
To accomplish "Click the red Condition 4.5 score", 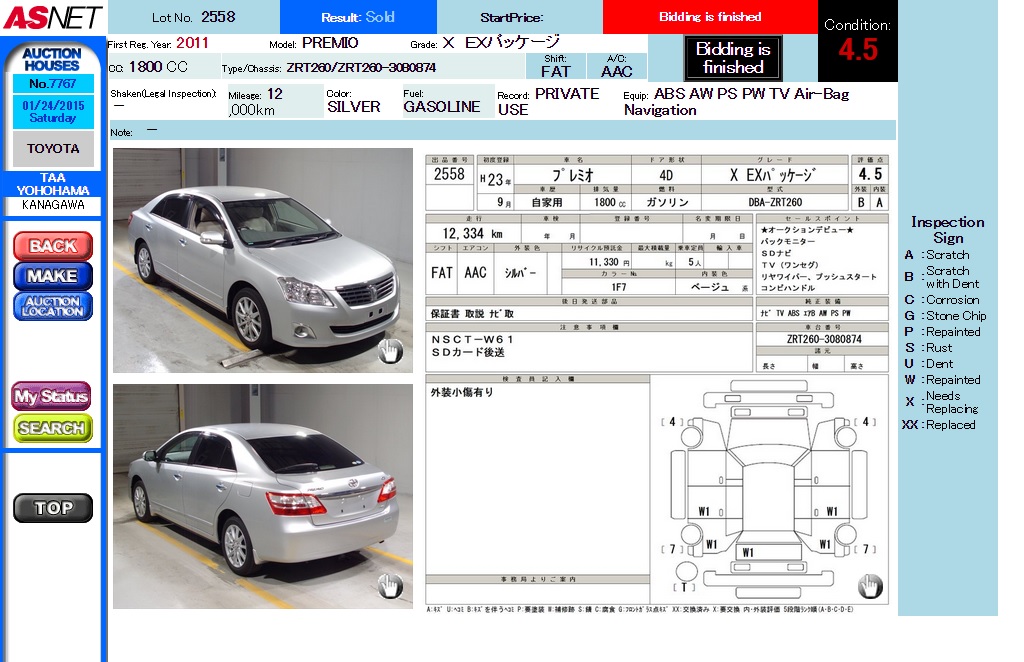I will [x=857, y=50].
